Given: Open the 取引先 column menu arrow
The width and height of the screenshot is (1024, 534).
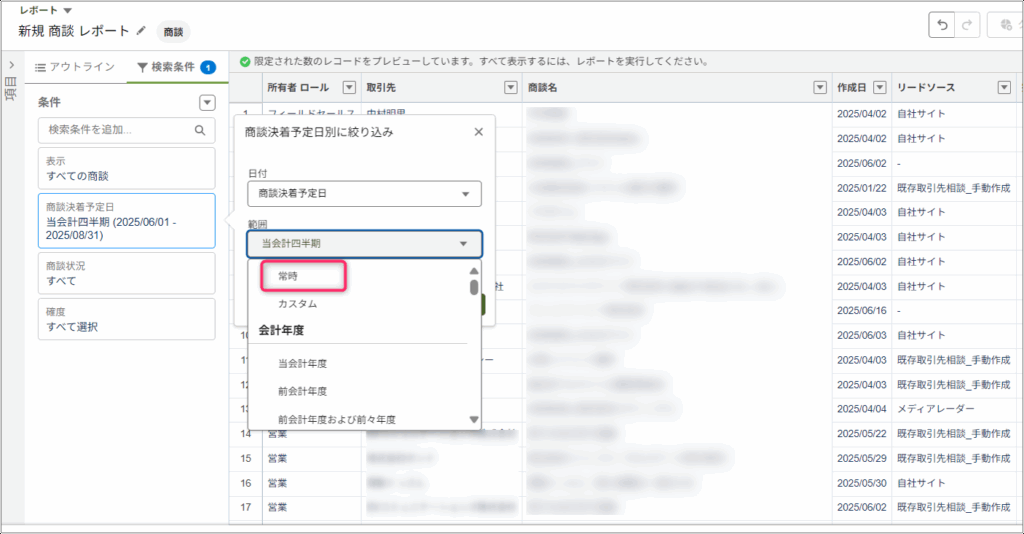Looking at the screenshot, I should 510,88.
